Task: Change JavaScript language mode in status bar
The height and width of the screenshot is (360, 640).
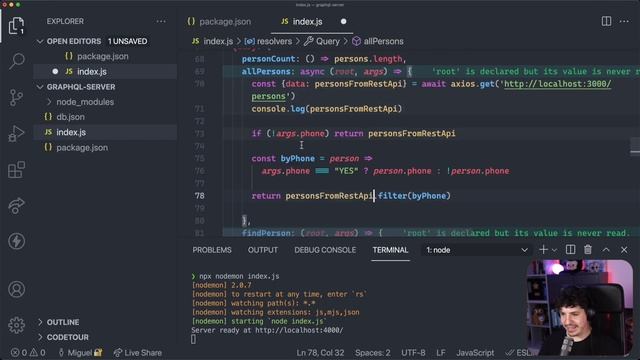Action: tap(475, 352)
